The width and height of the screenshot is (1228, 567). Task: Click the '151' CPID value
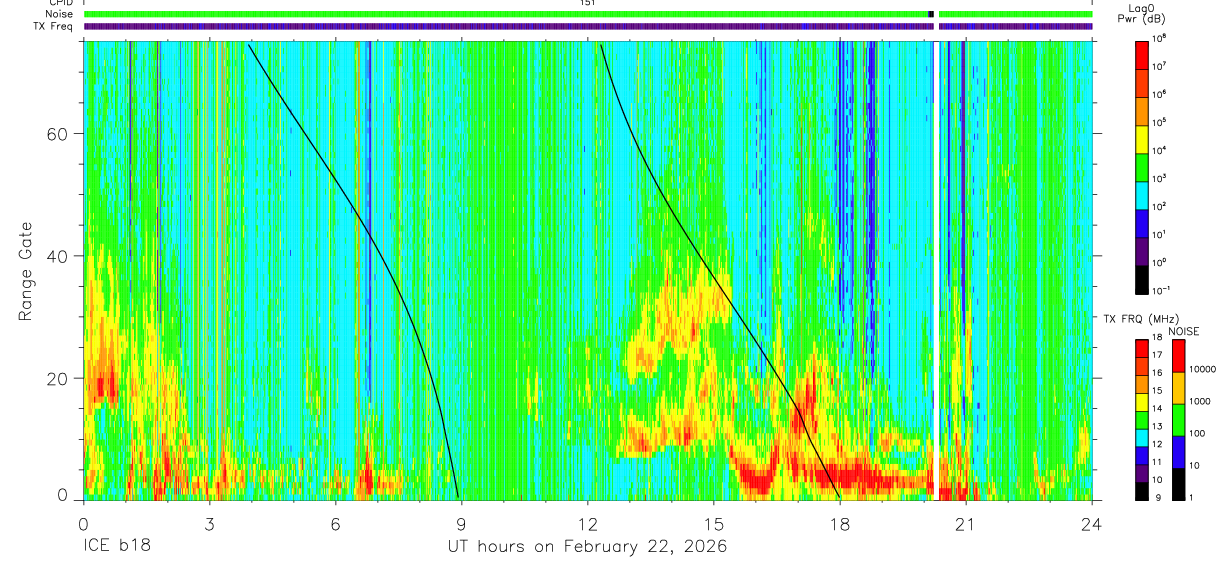coord(588,3)
